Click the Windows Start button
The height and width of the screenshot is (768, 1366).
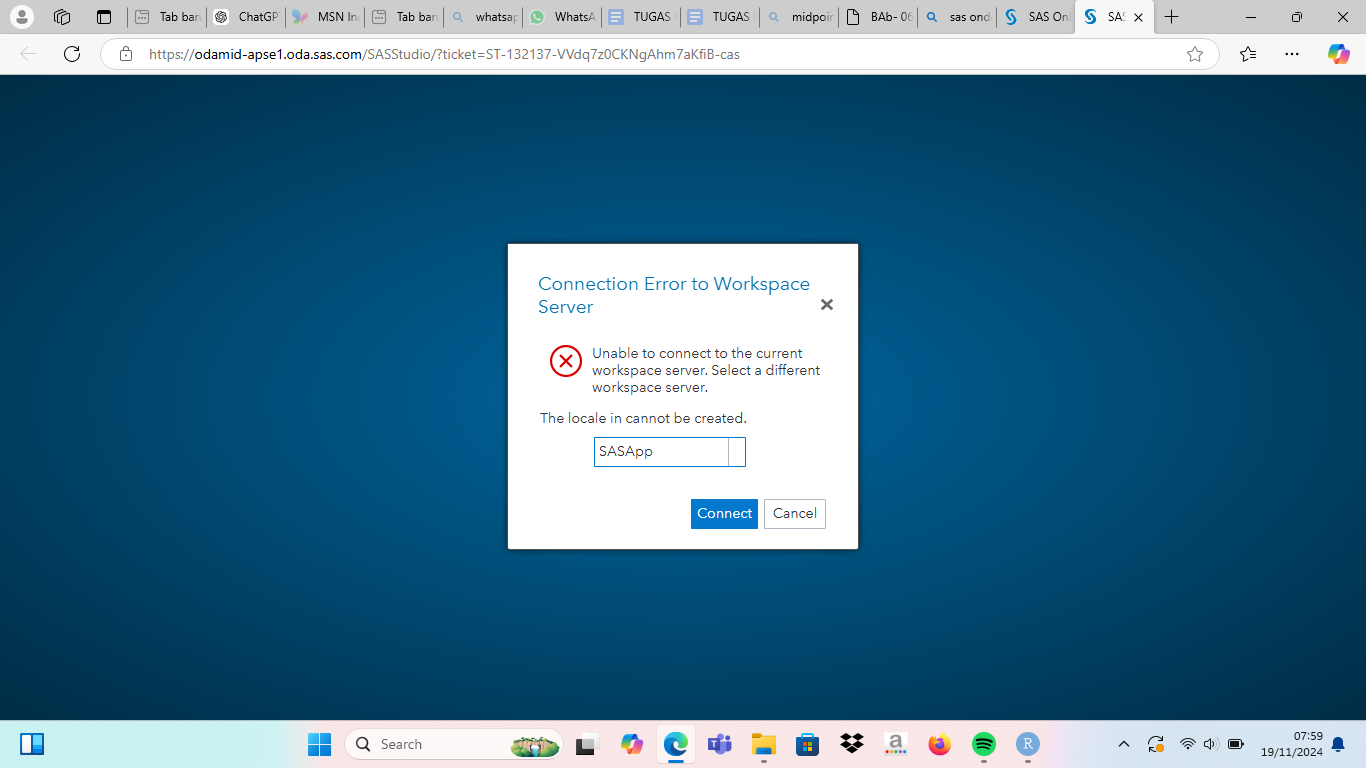tap(319, 744)
